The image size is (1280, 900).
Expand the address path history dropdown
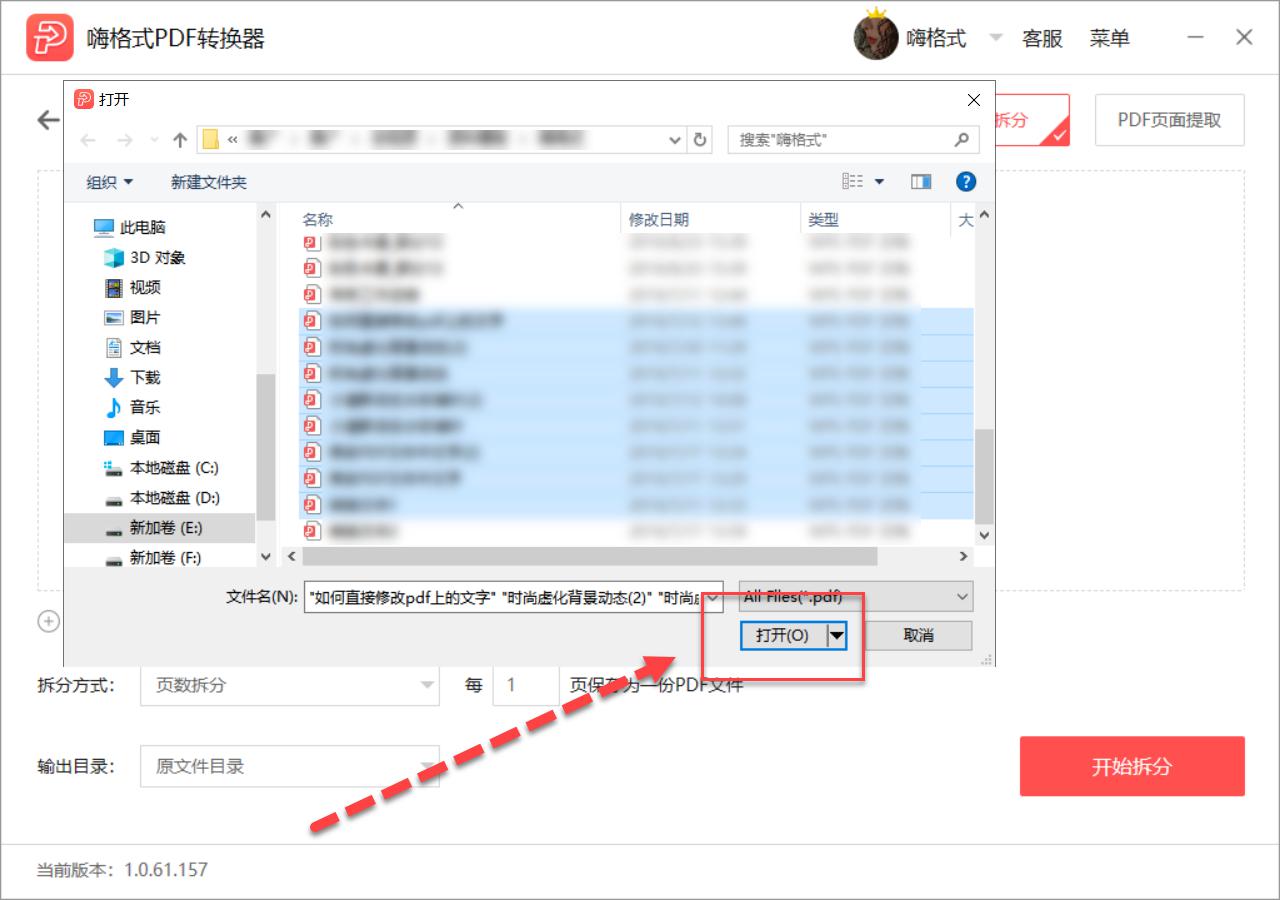click(676, 140)
